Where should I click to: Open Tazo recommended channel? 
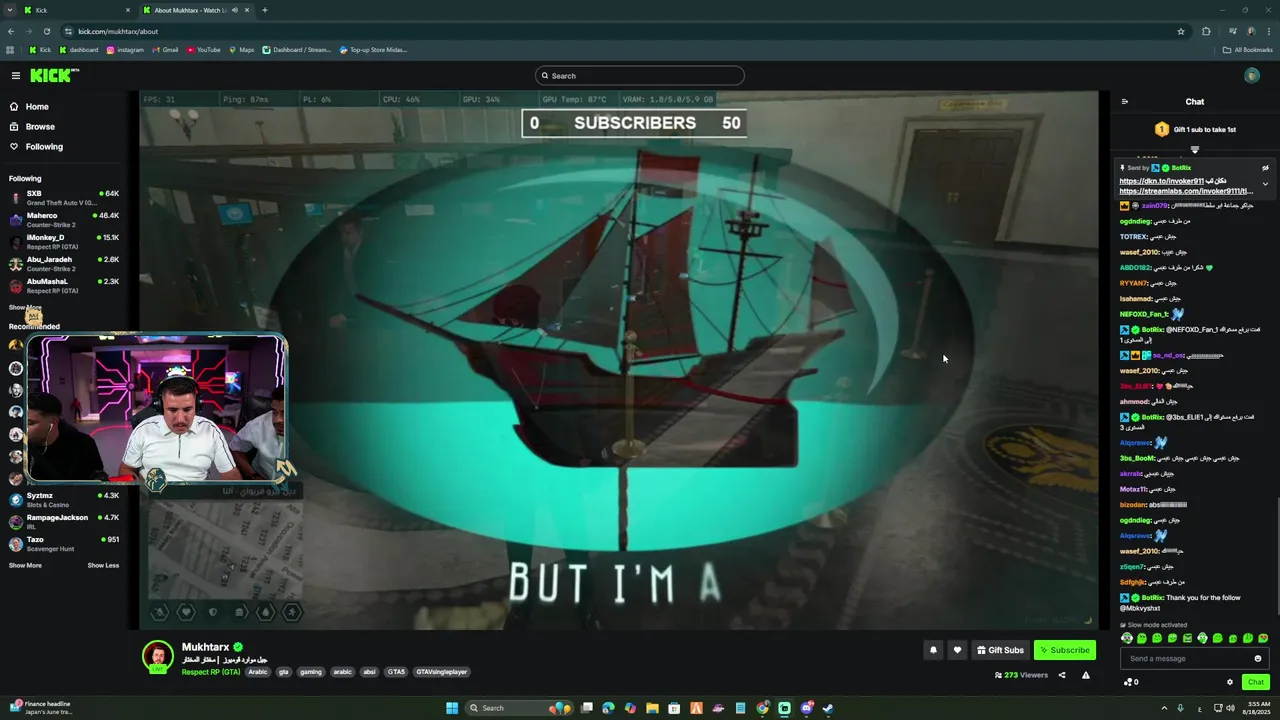(64, 544)
